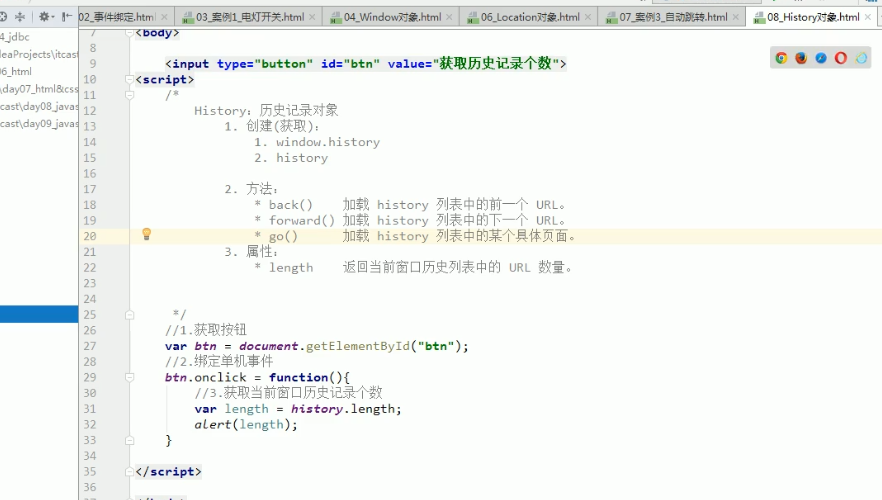Click line number 31 in the gutter
The height and width of the screenshot is (500, 882).
click(x=90, y=409)
